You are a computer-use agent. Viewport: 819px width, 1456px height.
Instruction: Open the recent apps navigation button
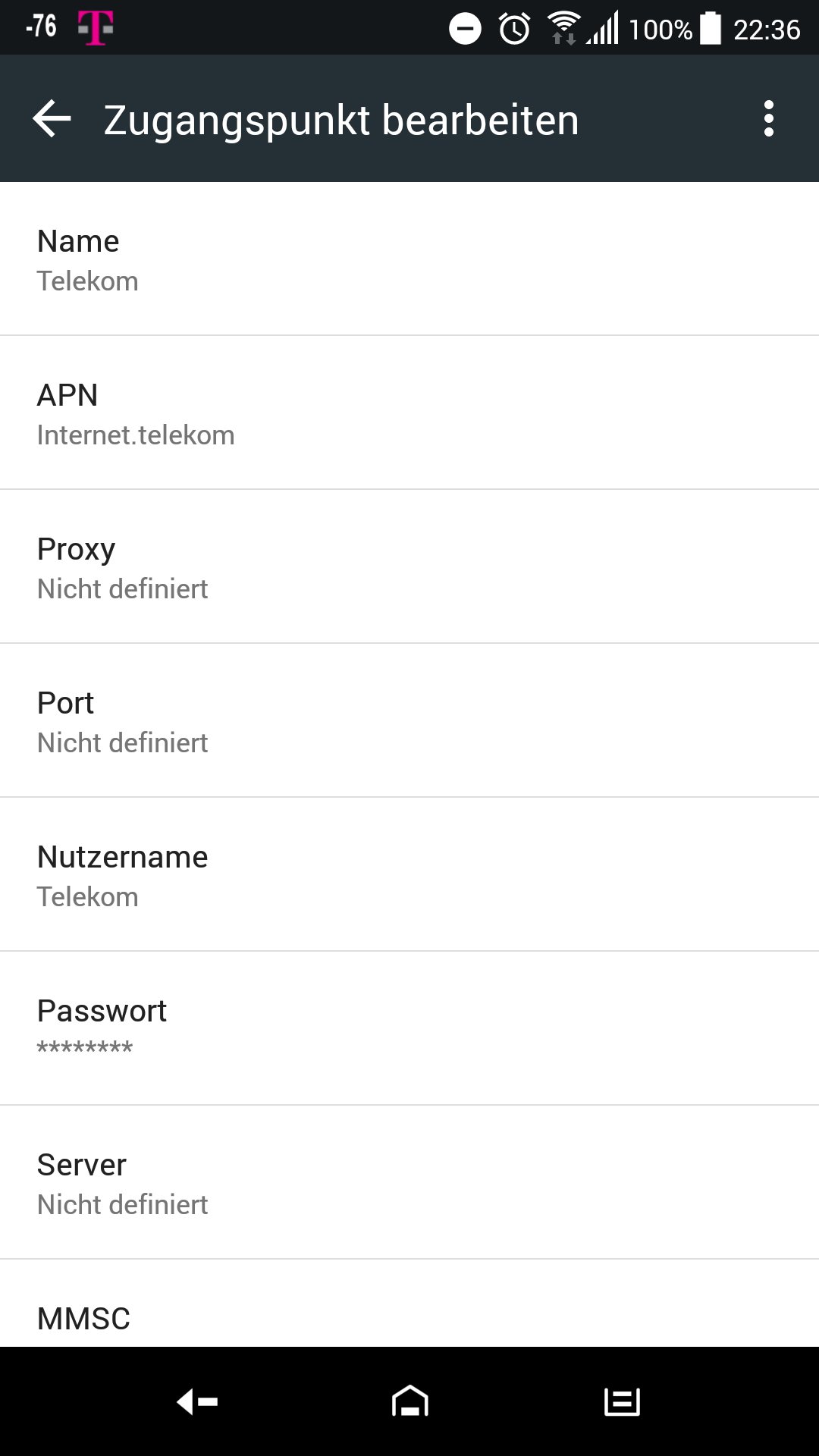coord(622,1401)
